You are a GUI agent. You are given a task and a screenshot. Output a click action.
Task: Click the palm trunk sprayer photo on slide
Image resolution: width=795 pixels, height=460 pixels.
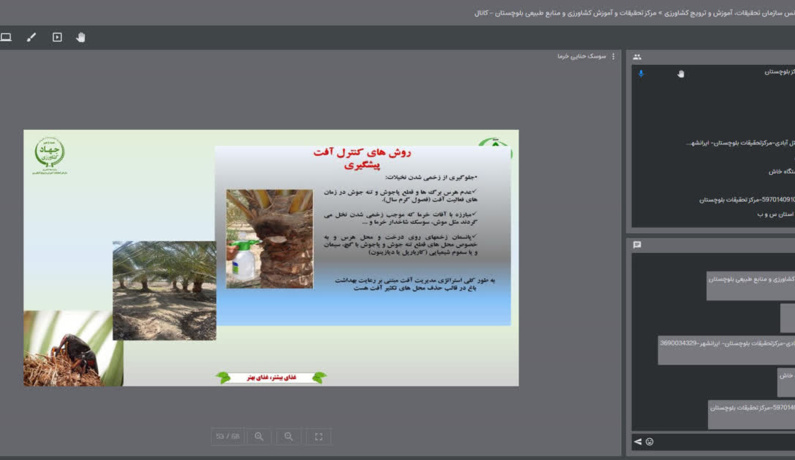coord(269,239)
